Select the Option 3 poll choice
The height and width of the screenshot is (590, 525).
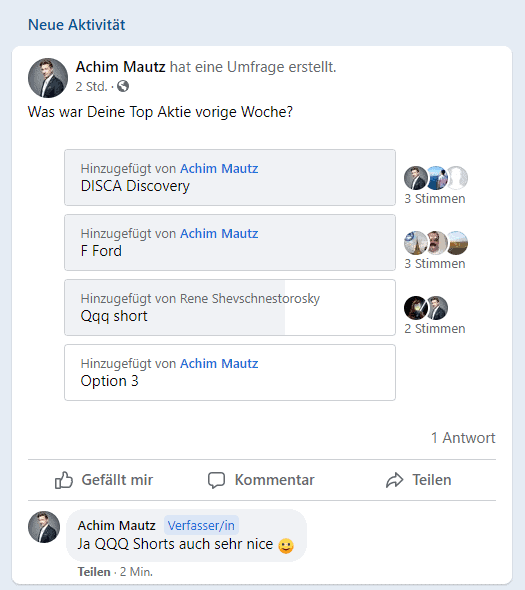tap(230, 373)
